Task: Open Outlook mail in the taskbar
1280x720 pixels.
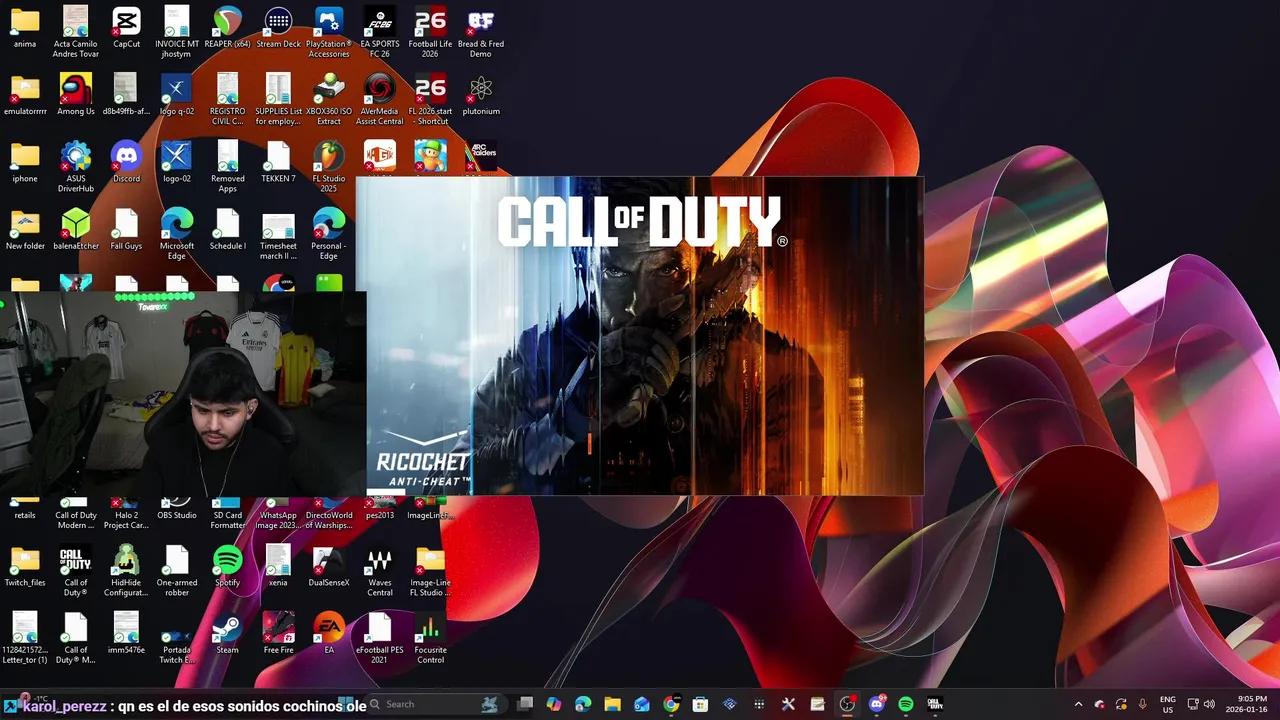Action: (x=642, y=704)
